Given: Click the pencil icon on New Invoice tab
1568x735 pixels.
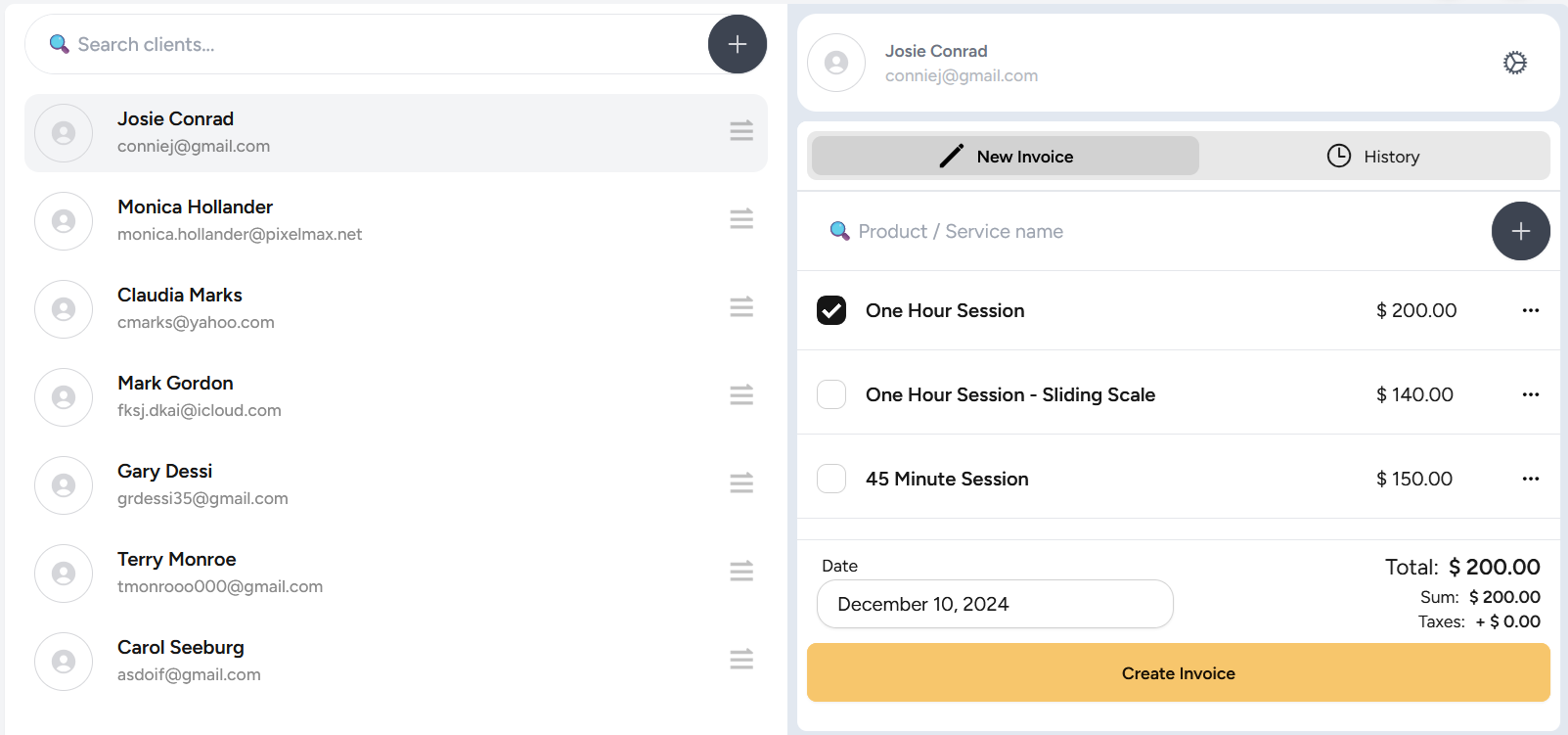Looking at the screenshot, I should (x=951, y=155).
